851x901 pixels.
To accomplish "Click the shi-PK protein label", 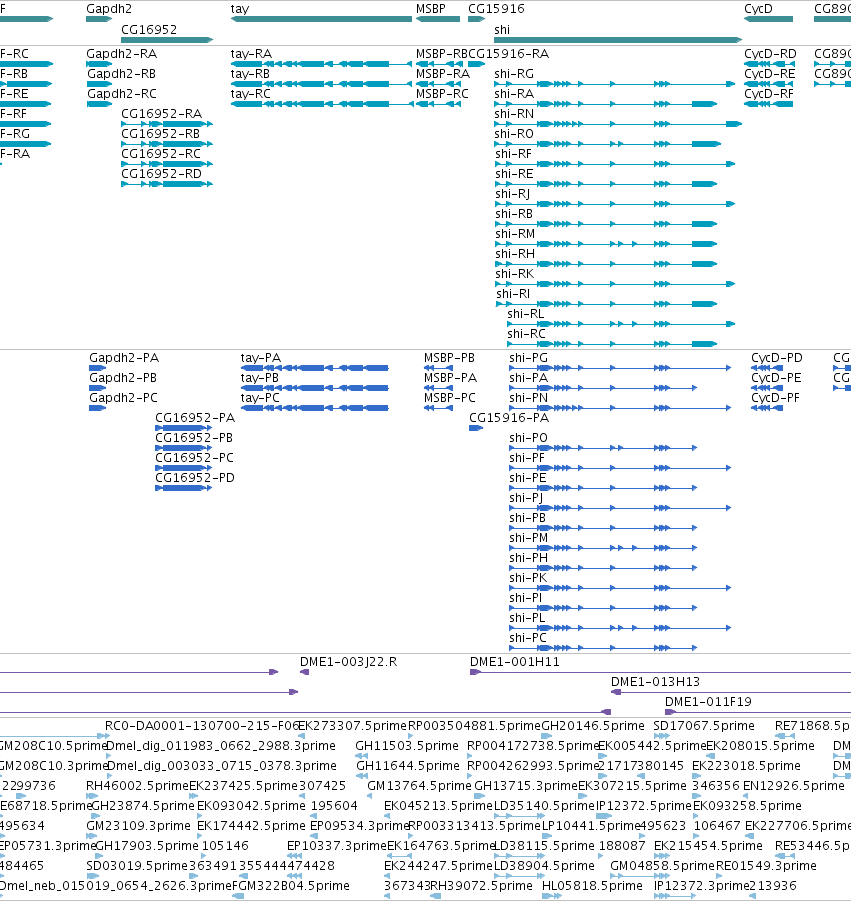I will [527, 578].
